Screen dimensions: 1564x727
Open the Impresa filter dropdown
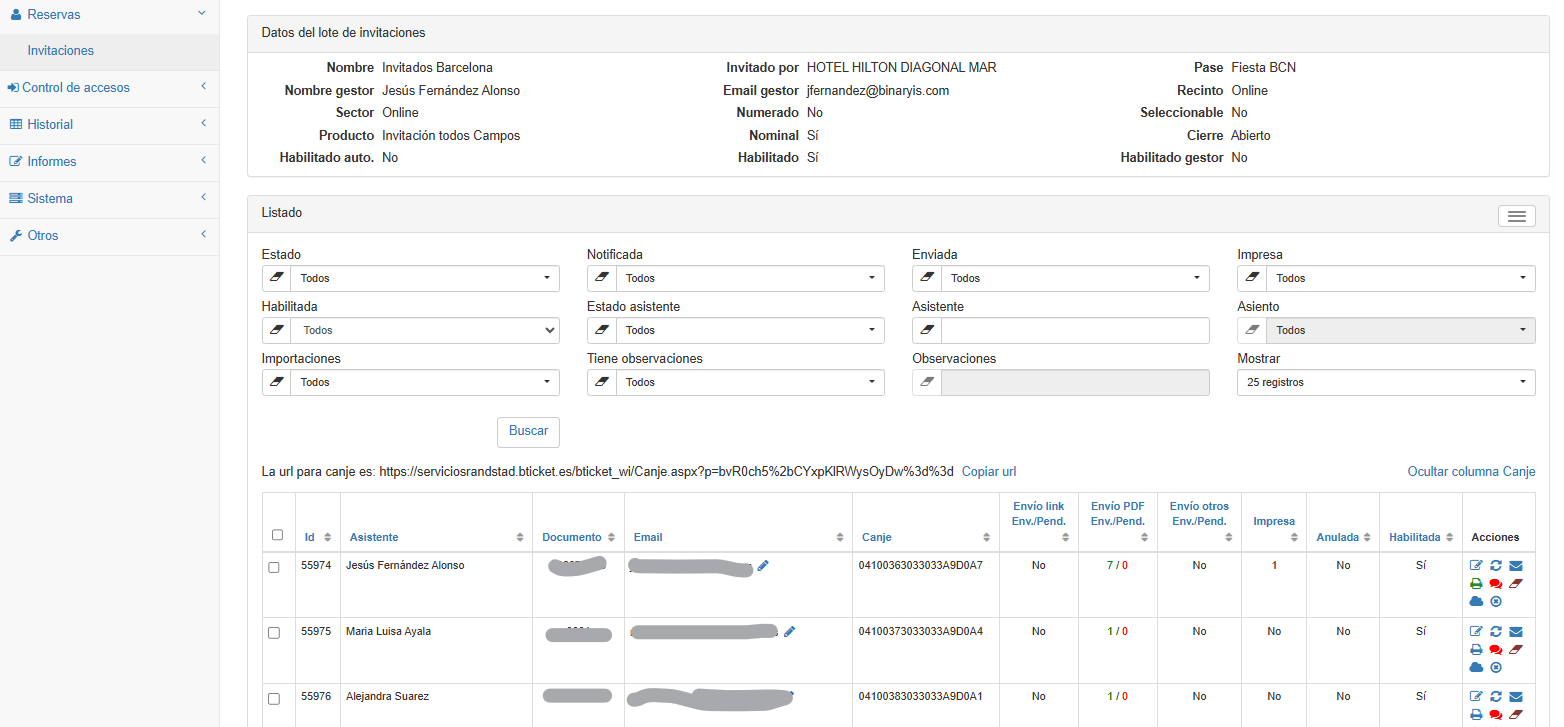point(1401,278)
